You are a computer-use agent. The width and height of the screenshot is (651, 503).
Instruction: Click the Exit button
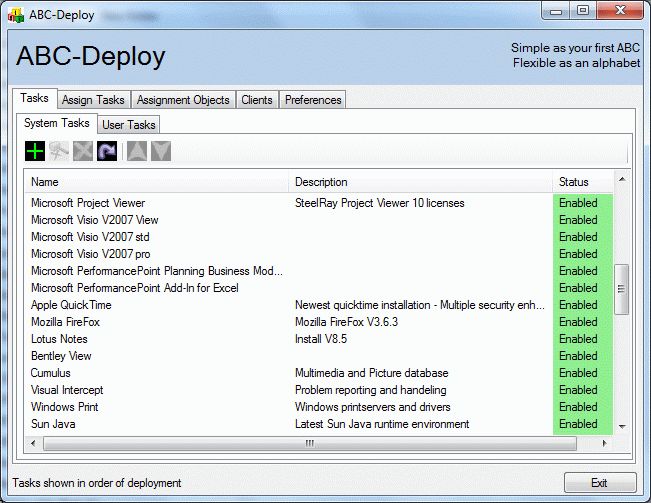(x=600, y=483)
